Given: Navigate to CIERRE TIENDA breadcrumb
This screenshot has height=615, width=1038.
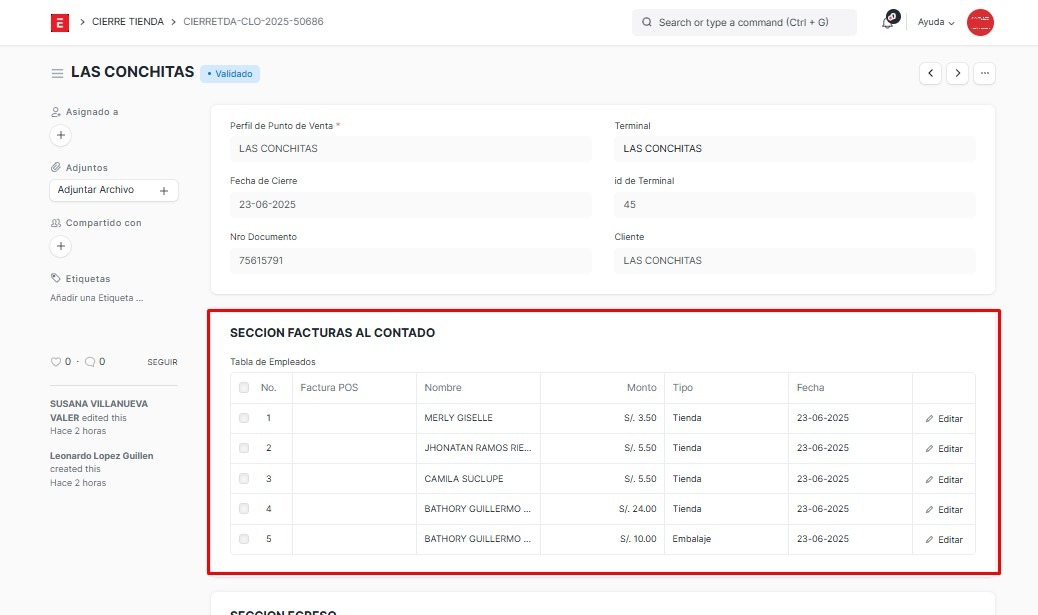Looking at the screenshot, I should point(127,22).
